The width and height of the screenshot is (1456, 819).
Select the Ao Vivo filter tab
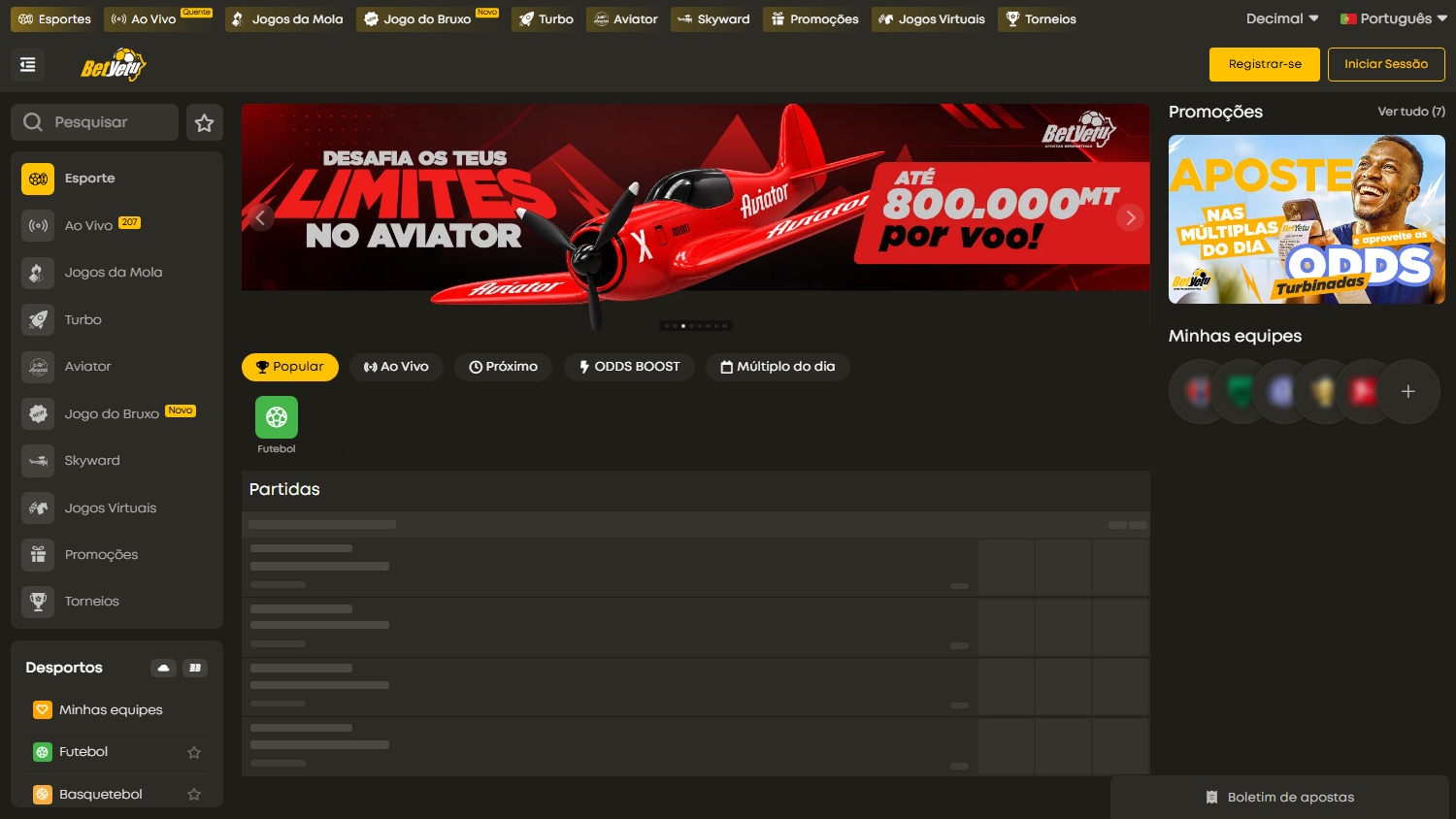pos(396,367)
